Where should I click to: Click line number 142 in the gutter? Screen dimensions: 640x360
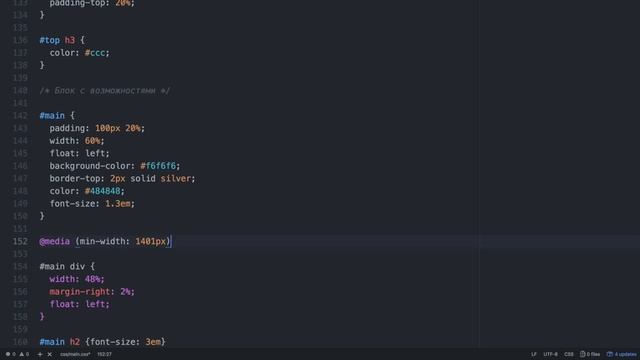pyautogui.click(x=20, y=116)
